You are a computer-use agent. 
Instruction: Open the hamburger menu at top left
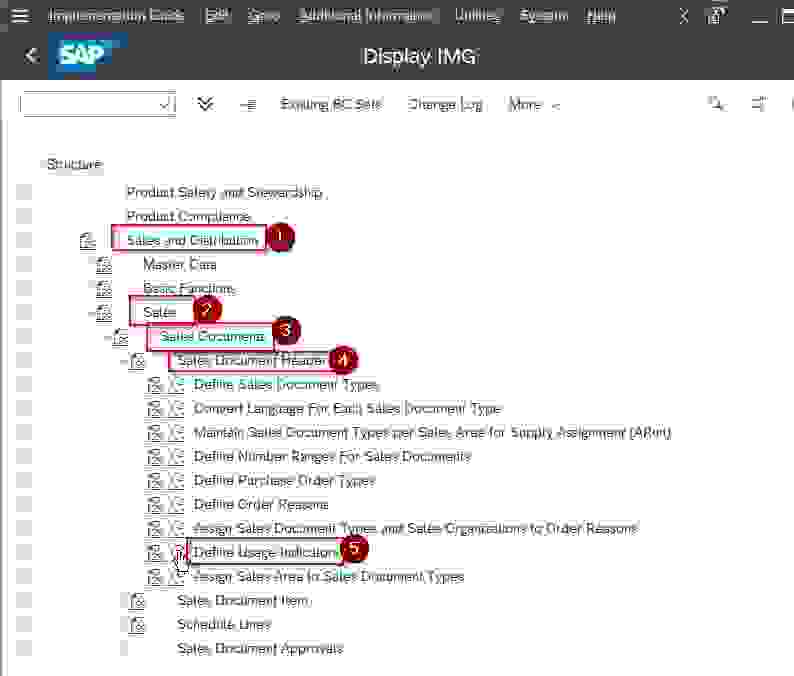click(20, 16)
